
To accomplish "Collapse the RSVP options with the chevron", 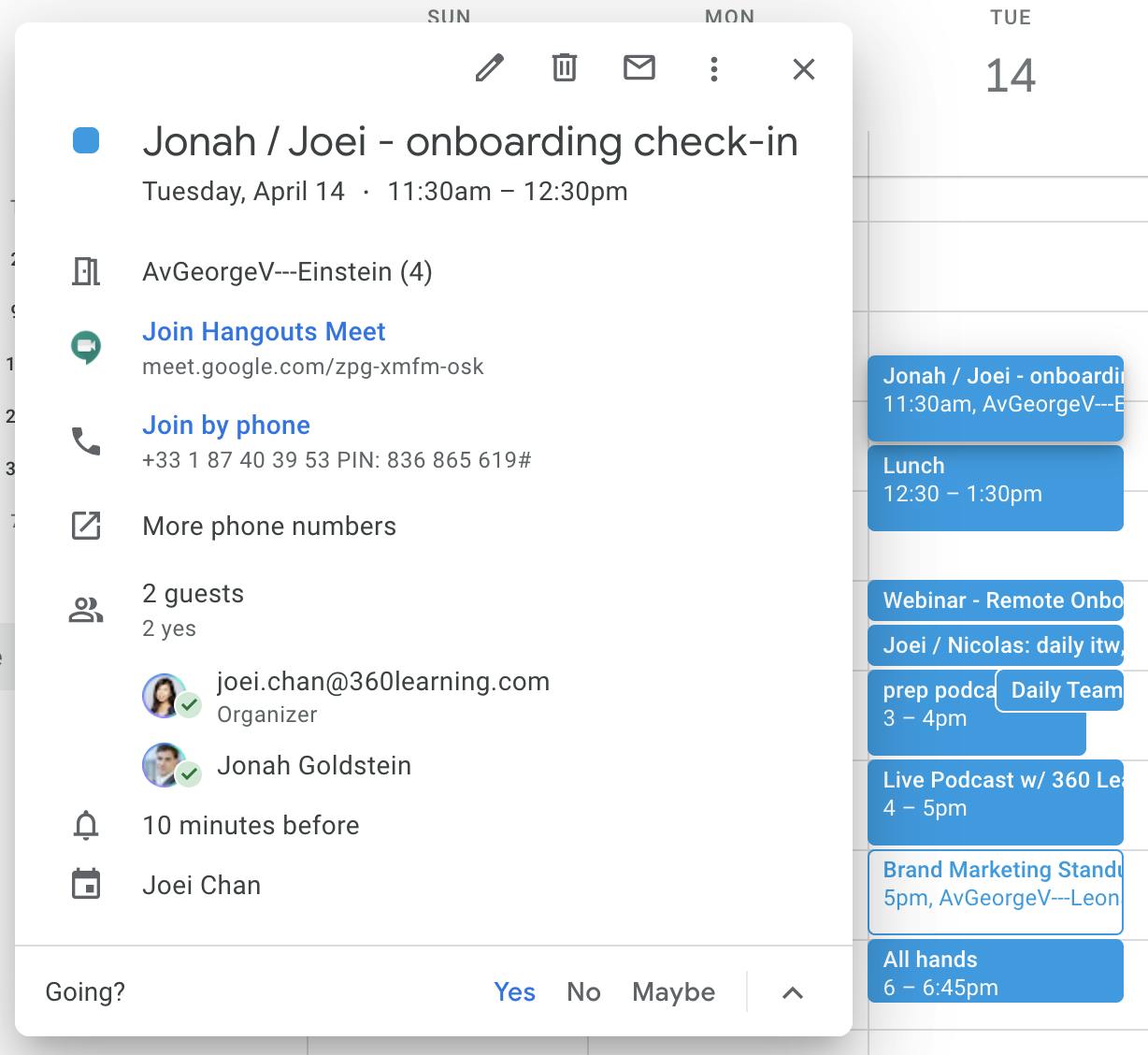I will click(793, 991).
